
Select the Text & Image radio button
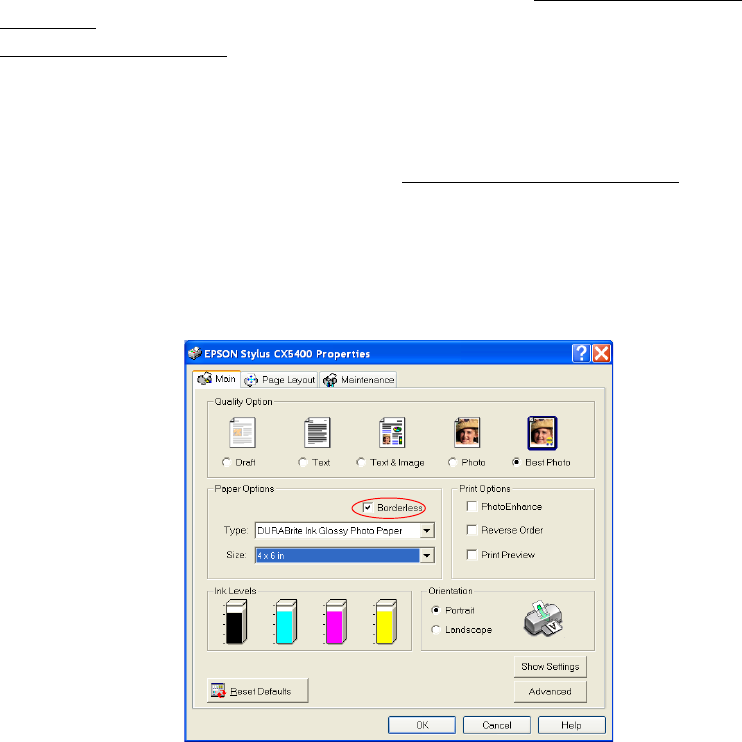[361, 462]
